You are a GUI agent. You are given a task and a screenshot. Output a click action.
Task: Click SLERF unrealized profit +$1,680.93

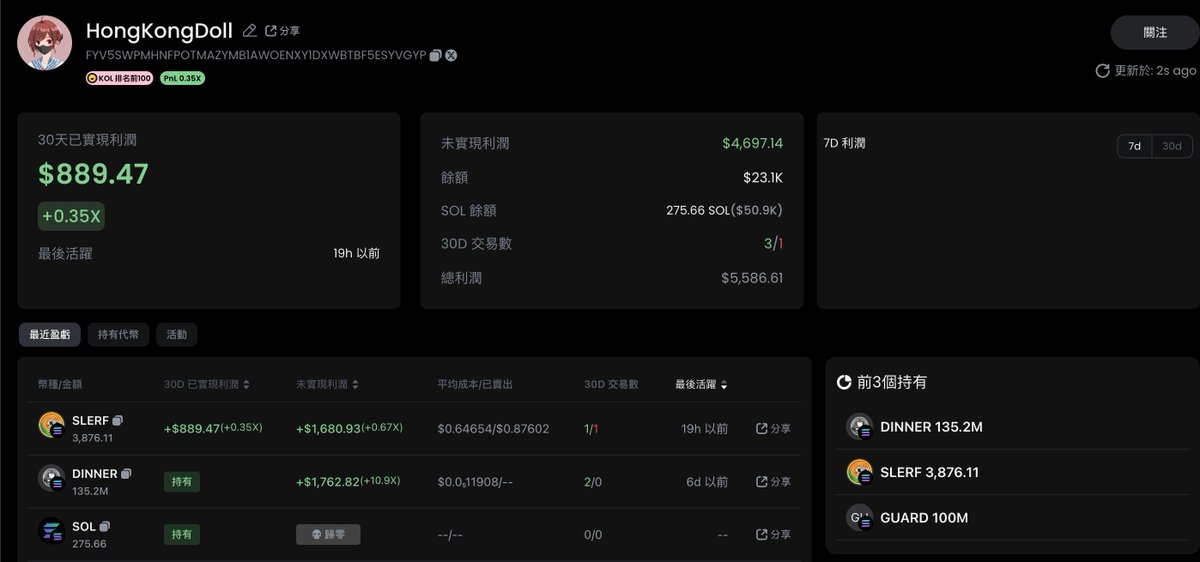[328, 428]
